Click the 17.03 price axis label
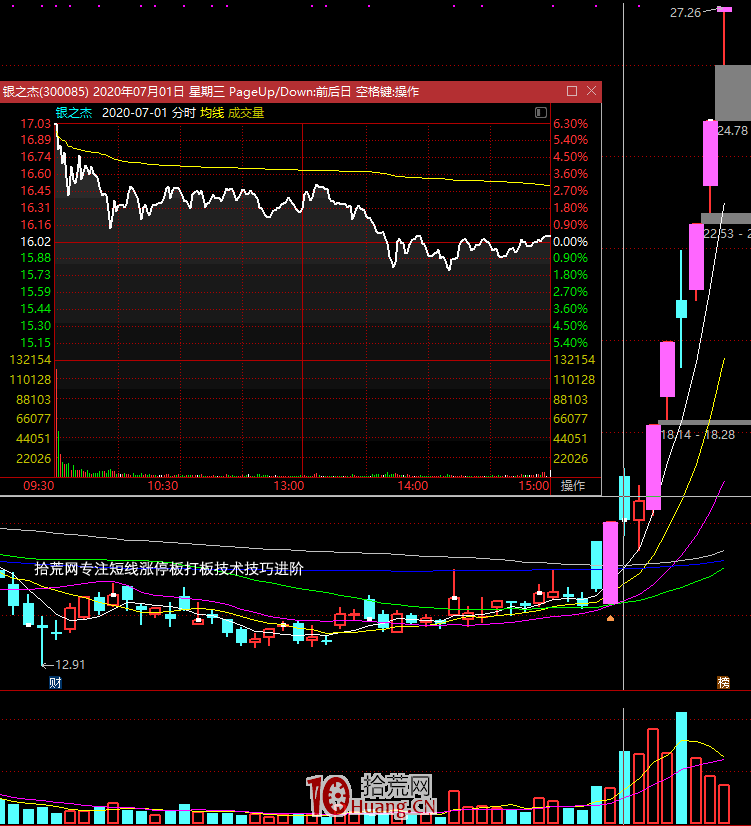Image resolution: width=751 pixels, height=826 pixels. [x=36, y=124]
